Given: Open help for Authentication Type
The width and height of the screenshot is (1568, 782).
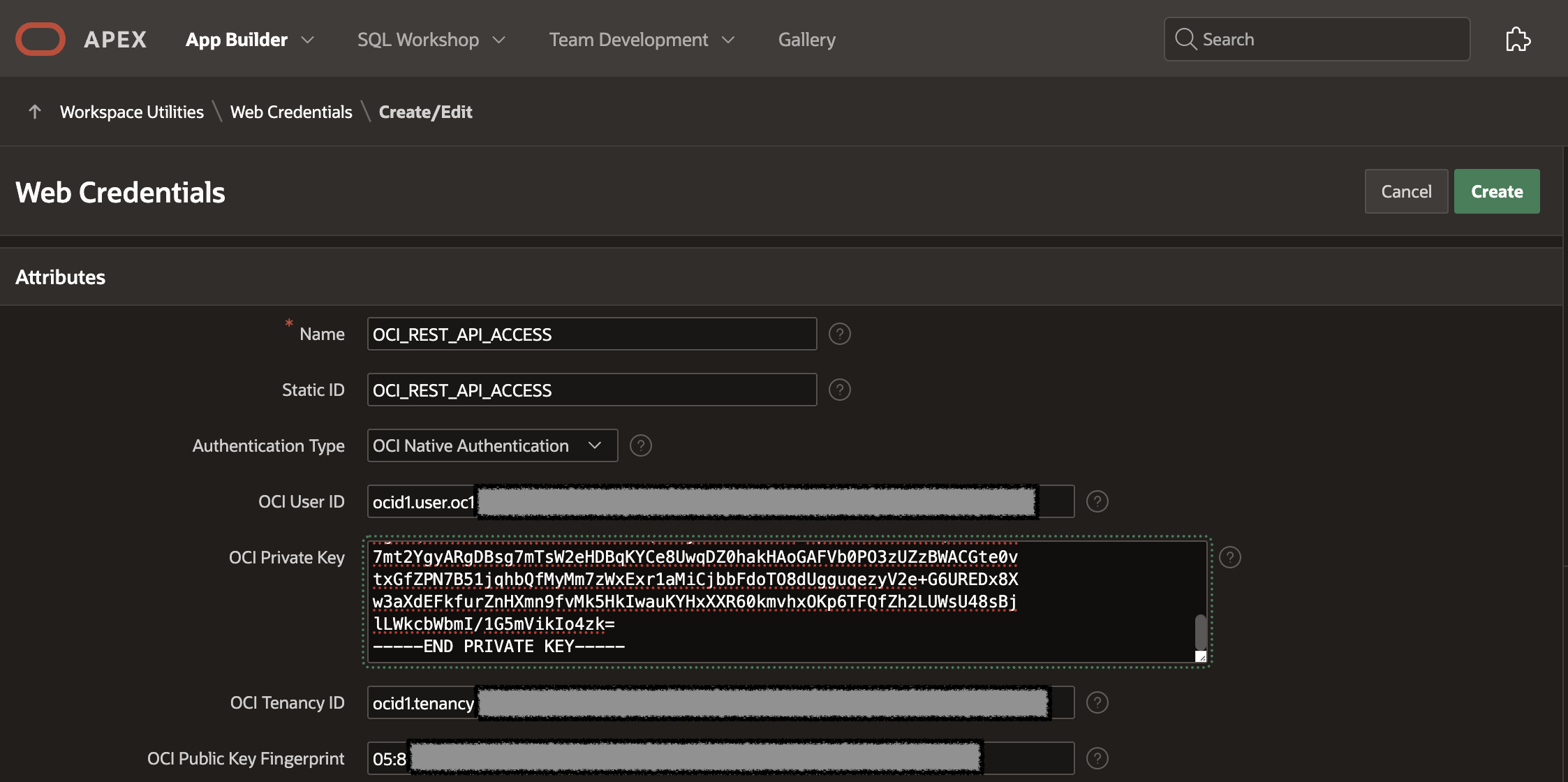Looking at the screenshot, I should [640, 445].
